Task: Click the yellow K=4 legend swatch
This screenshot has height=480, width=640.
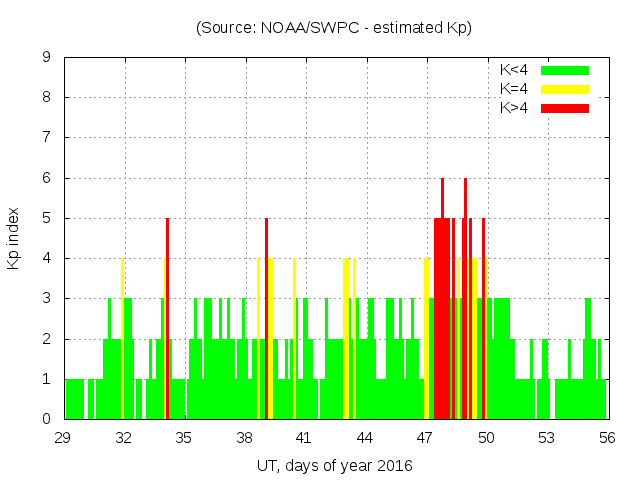Action: (565, 89)
